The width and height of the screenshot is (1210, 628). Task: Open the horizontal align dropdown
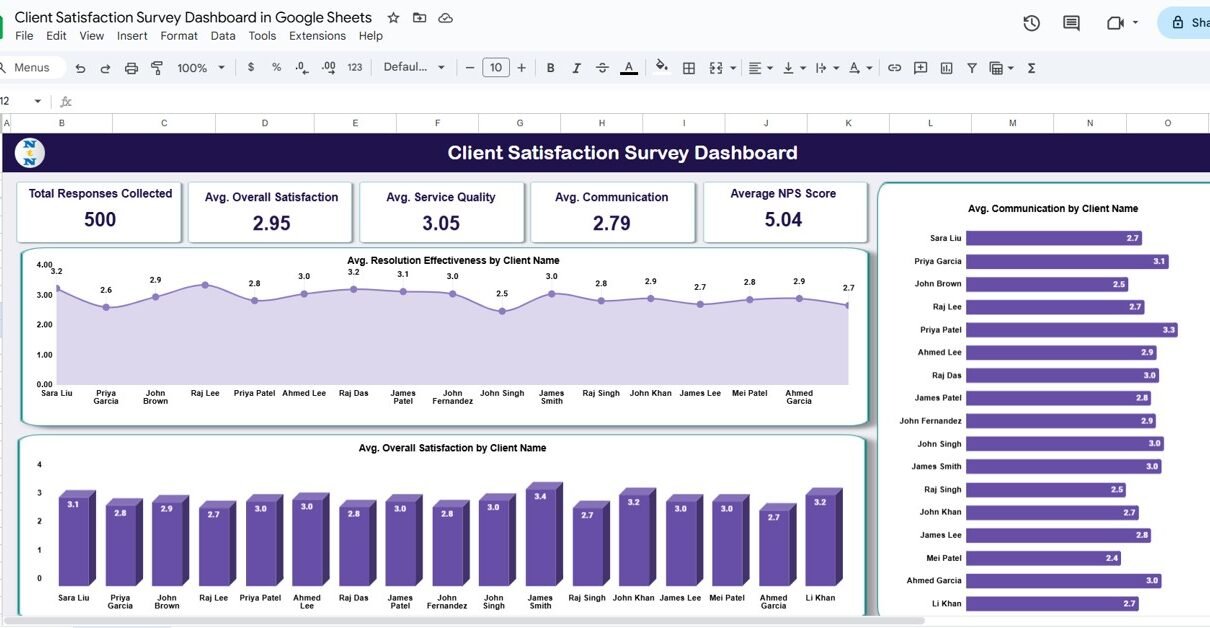click(760, 68)
